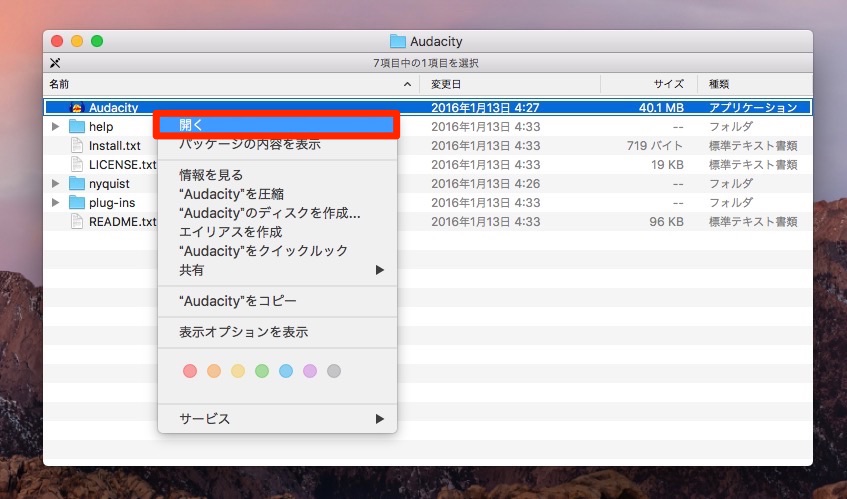Image resolution: width=847 pixels, height=499 pixels.
Task: Expand the nyquist folder disclosure triangle
Action: 56,184
